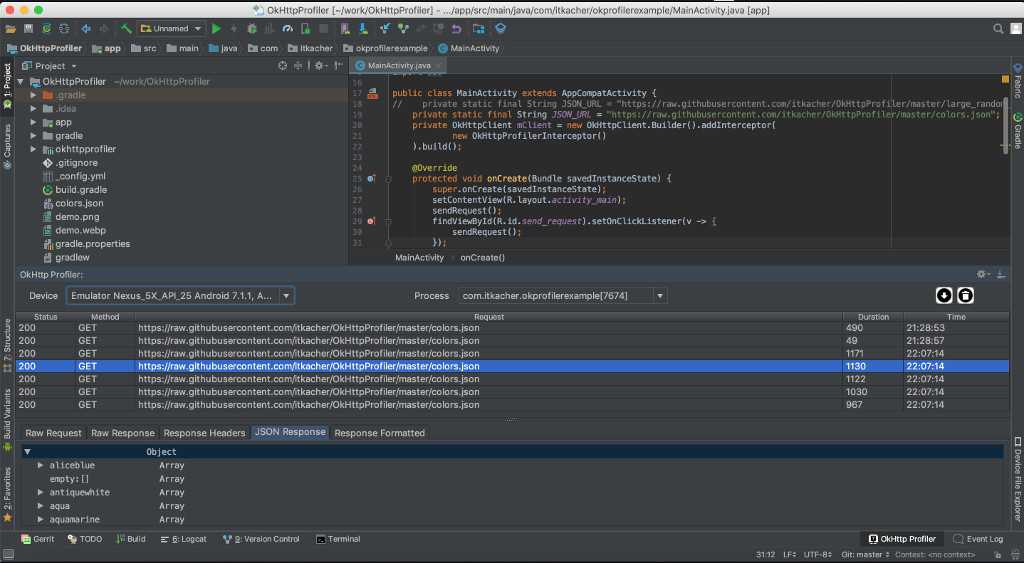1024x563 pixels.
Task: Click the Save All toolbar icon
Action: click(x=28, y=29)
